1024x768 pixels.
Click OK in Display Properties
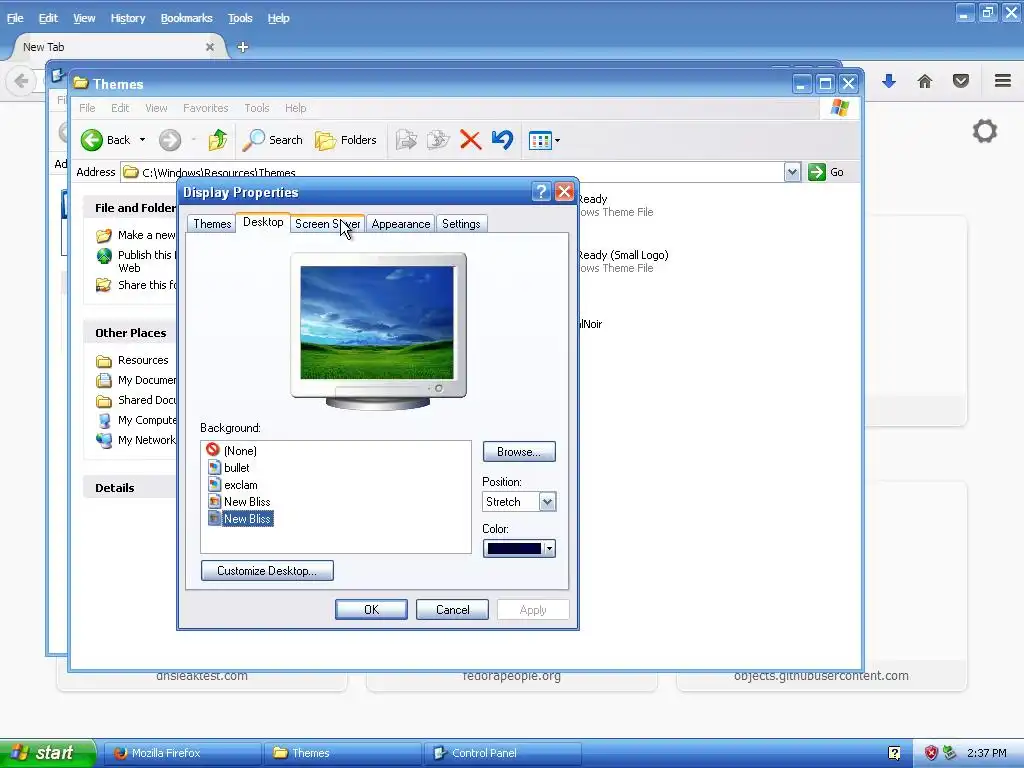click(371, 610)
